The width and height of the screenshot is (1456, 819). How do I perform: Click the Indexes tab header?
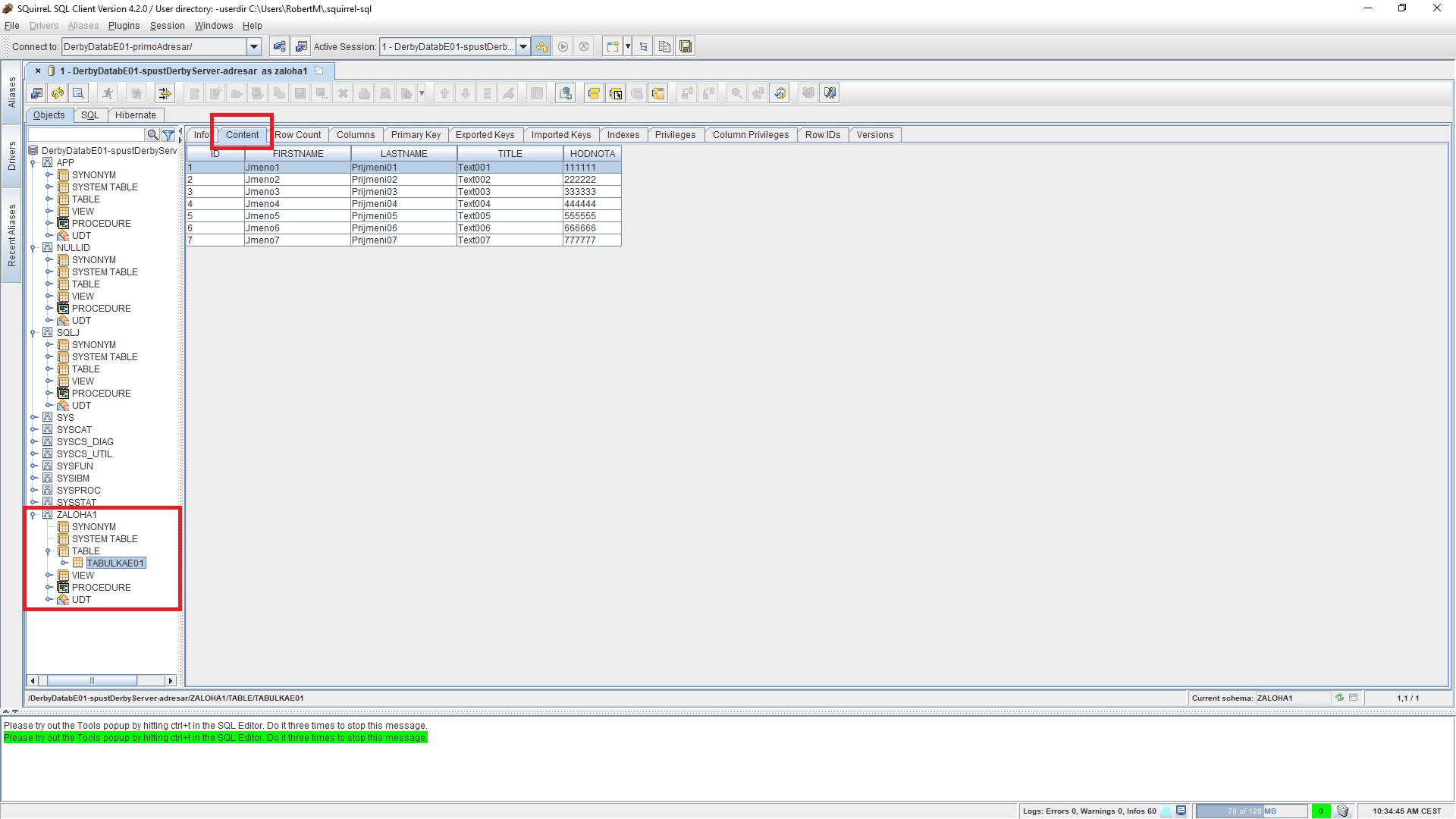pos(623,134)
